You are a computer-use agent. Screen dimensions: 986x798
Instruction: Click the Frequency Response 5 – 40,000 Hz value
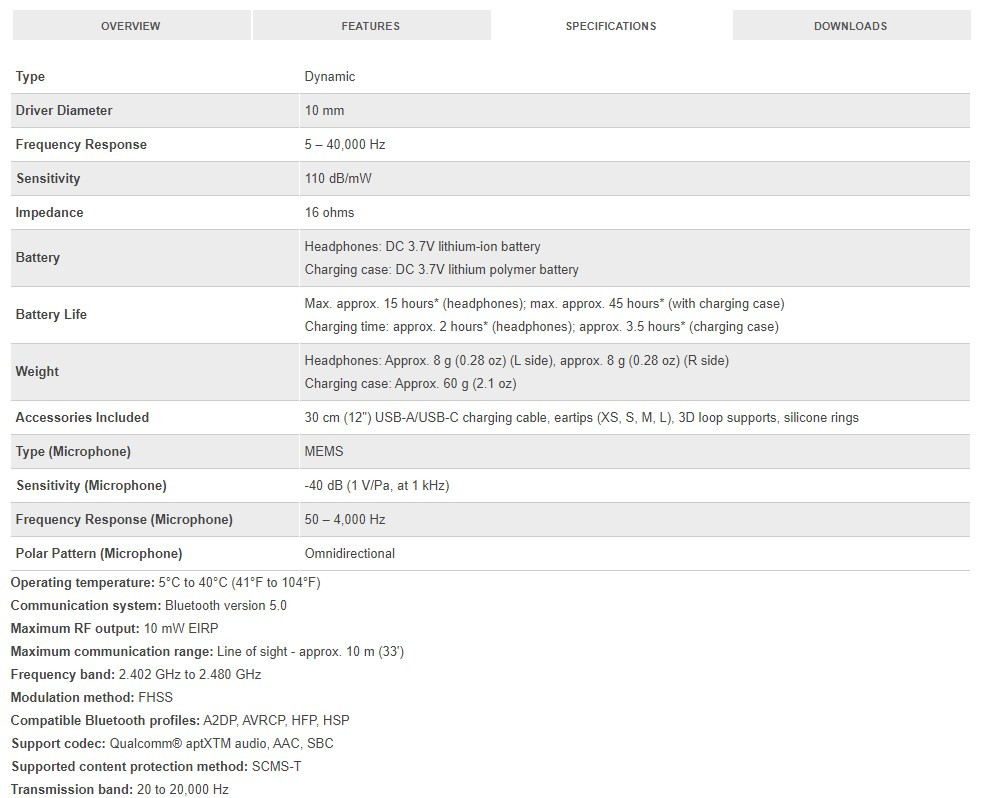pyautogui.click(x=345, y=144)
